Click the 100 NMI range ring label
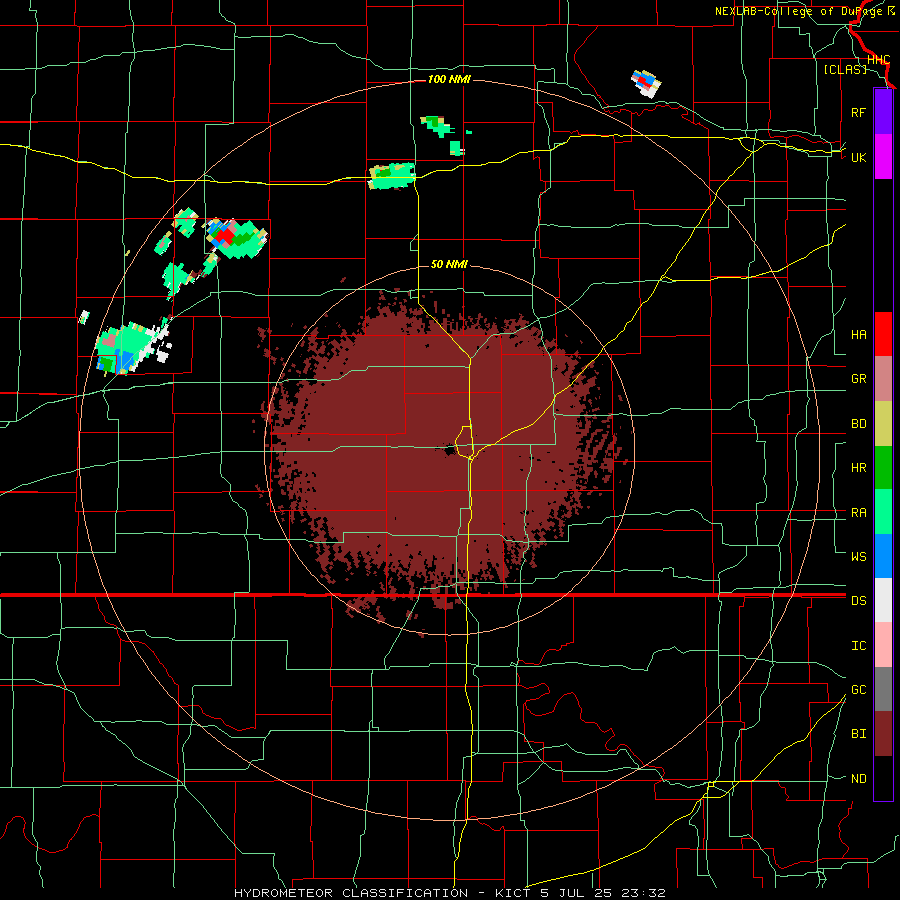 [449, 79]
